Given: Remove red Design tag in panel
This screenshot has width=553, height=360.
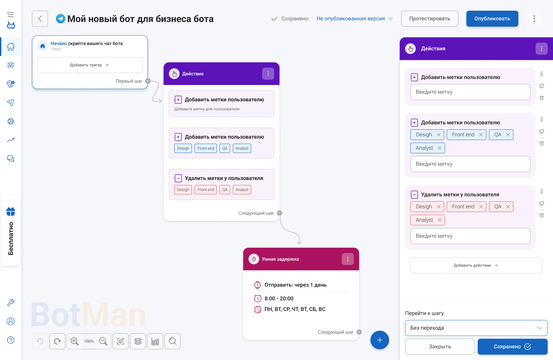Looking at the screenshot, I should 439,207.
